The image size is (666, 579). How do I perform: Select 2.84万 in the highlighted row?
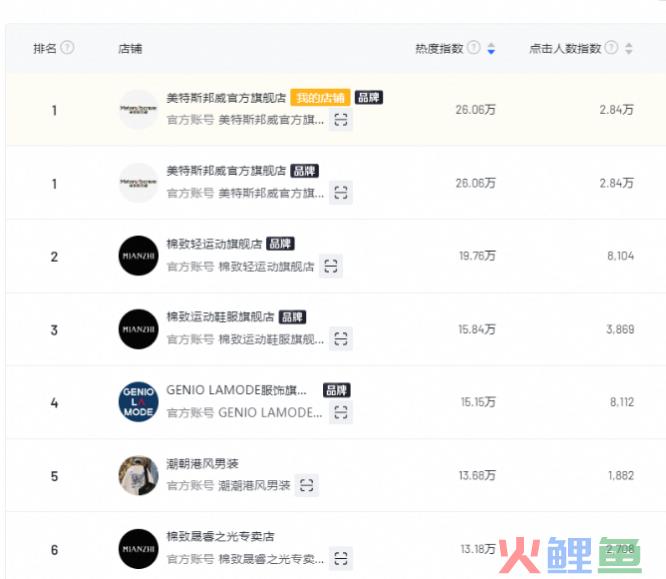point(617,110)
